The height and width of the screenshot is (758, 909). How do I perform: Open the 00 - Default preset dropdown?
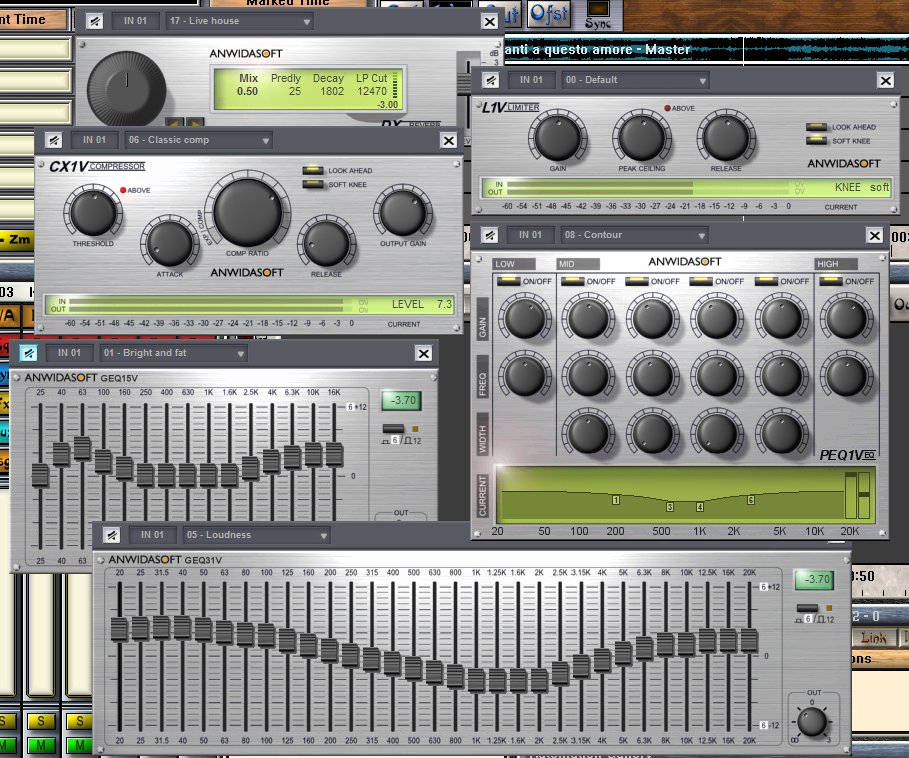635,80
